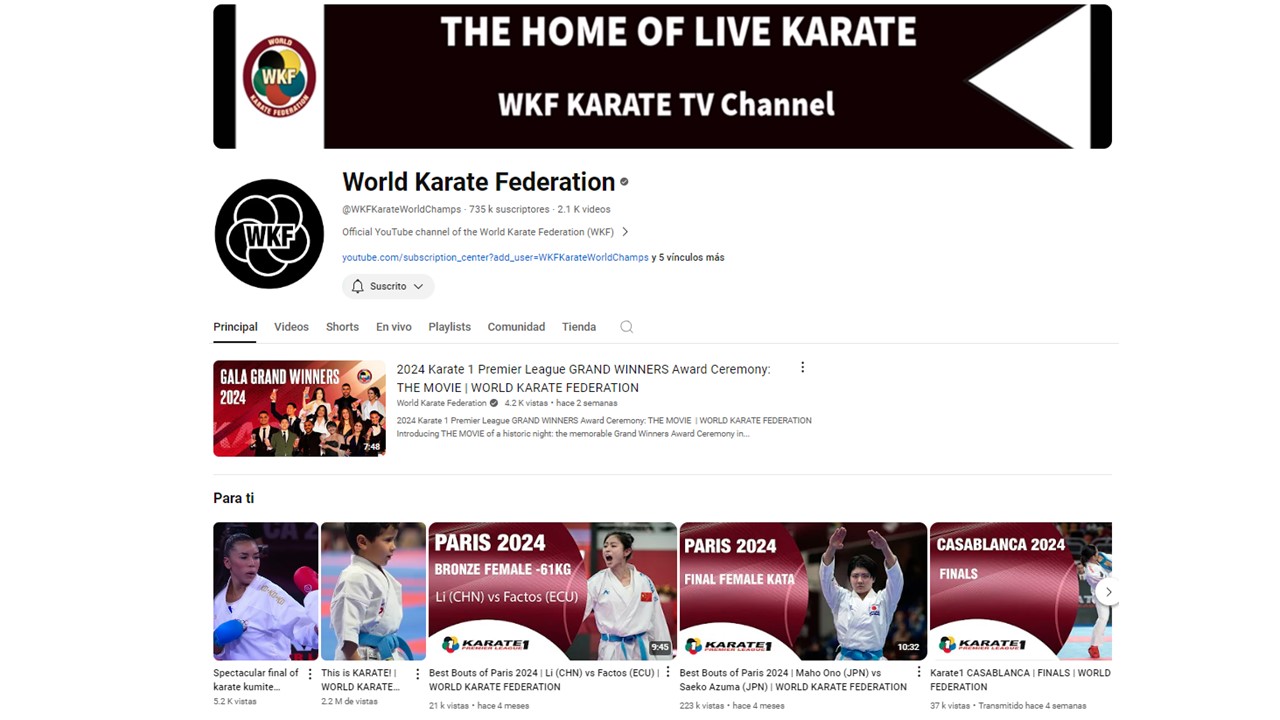
Task: Click 'Spectacular final of karate kumite' title
Action: point(256,680)
